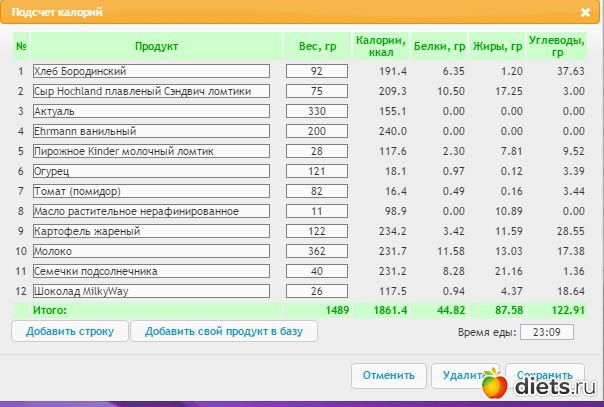This screenshot has width=604, height=407.
Task: Focus the Молоко weight field 362
Action: [x=317, y=251]
